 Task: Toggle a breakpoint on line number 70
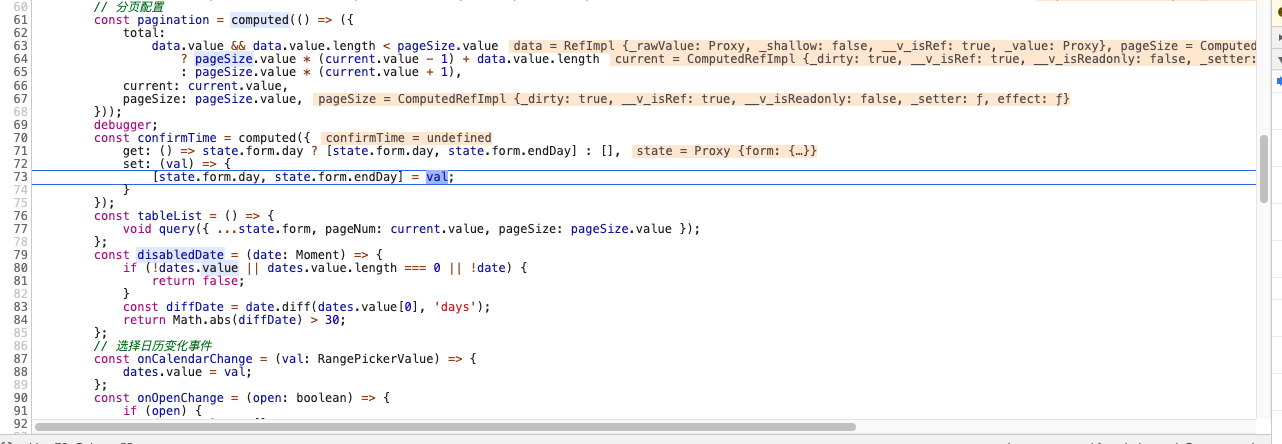pos(20,137)
